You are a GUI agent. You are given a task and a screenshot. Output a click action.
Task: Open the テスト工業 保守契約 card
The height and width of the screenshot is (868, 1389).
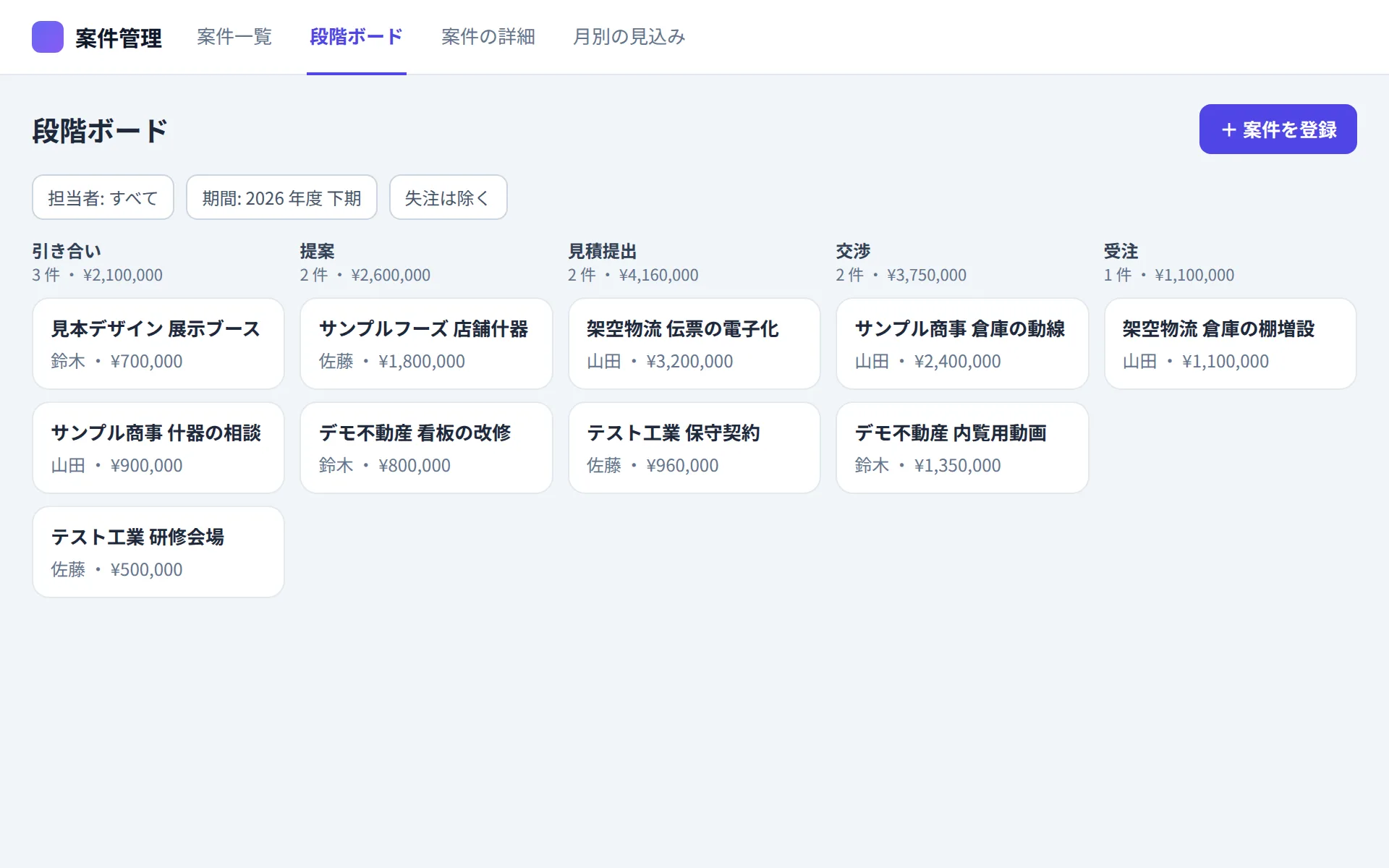(694, 448)
